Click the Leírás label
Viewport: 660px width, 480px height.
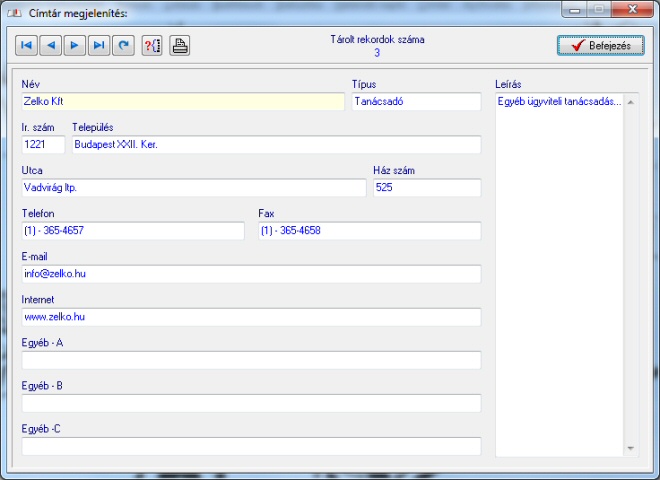point(508,84)
